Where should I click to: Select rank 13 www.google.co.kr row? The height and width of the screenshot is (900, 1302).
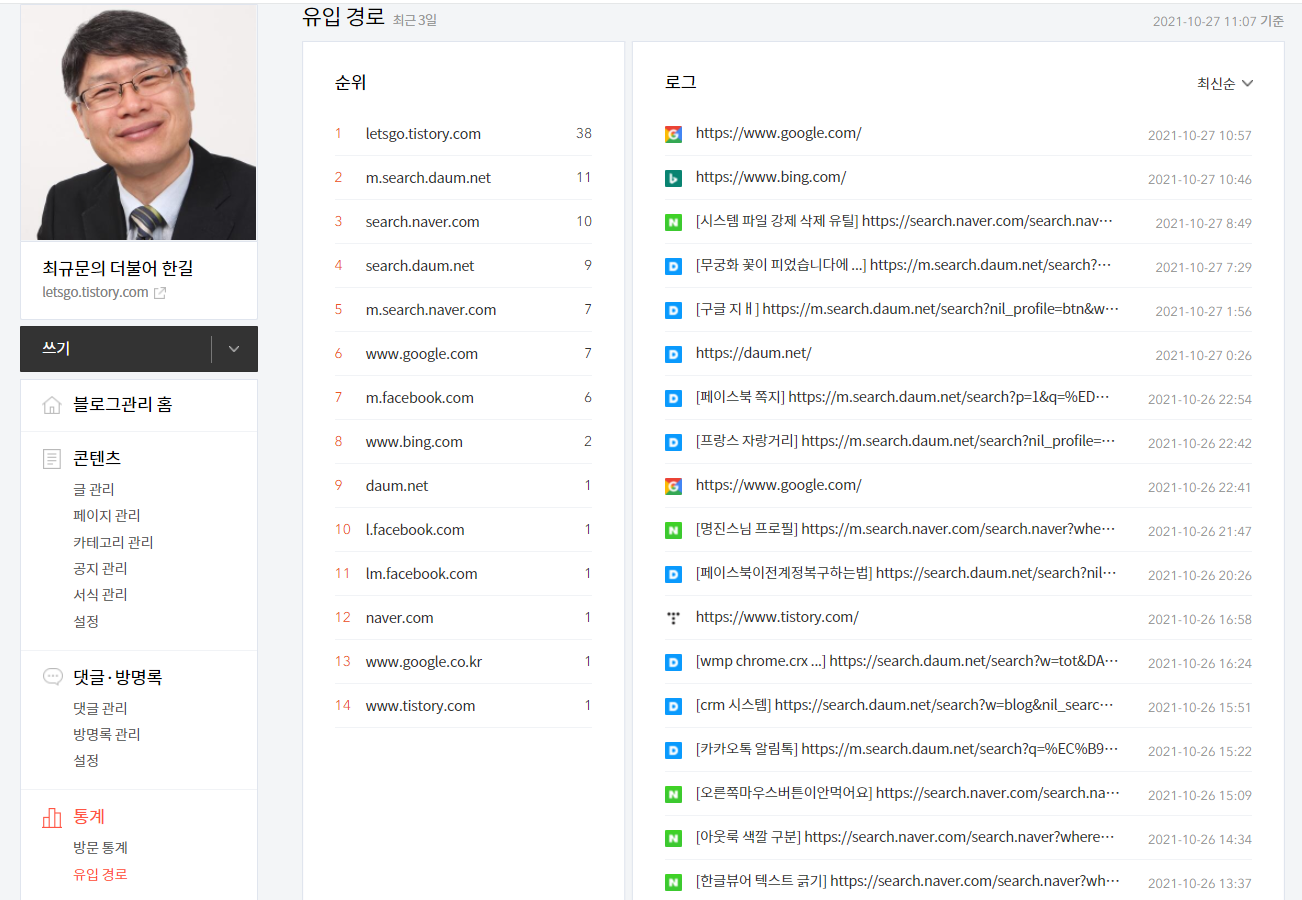[x=463, y=662]
